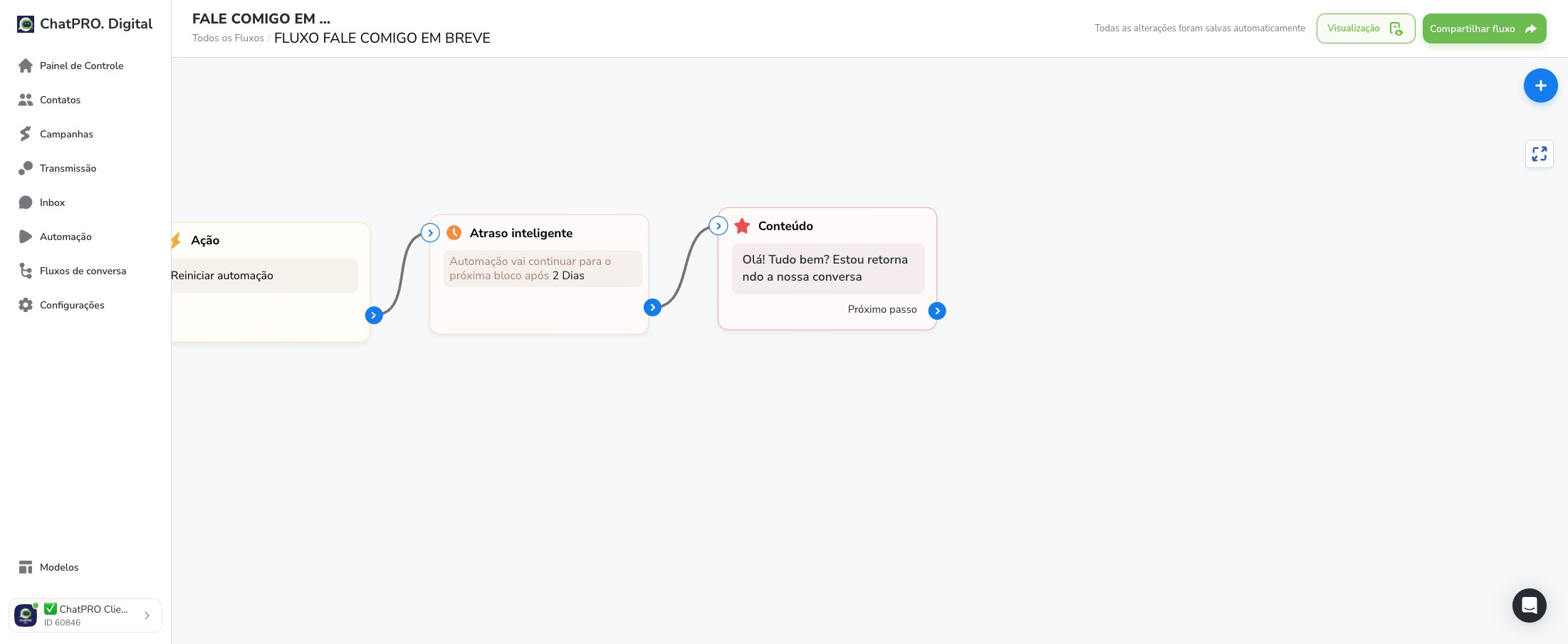Click the Atraso inteligente input connector circle
The image size is (1568, 644).
[x=430, y=233]
